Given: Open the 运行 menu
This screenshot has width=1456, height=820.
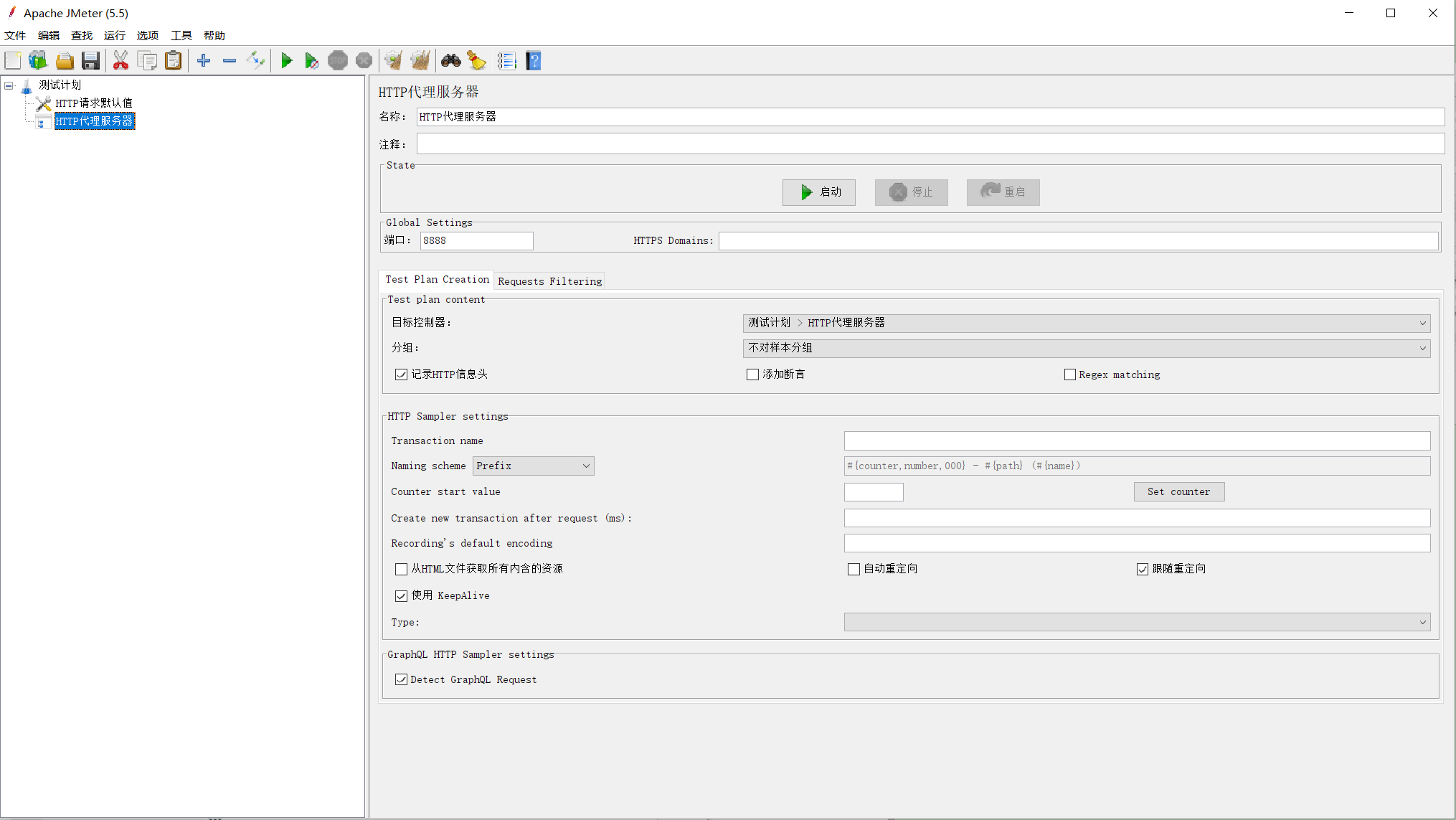Looking at the screenshot, I should [x=115, y=35].
